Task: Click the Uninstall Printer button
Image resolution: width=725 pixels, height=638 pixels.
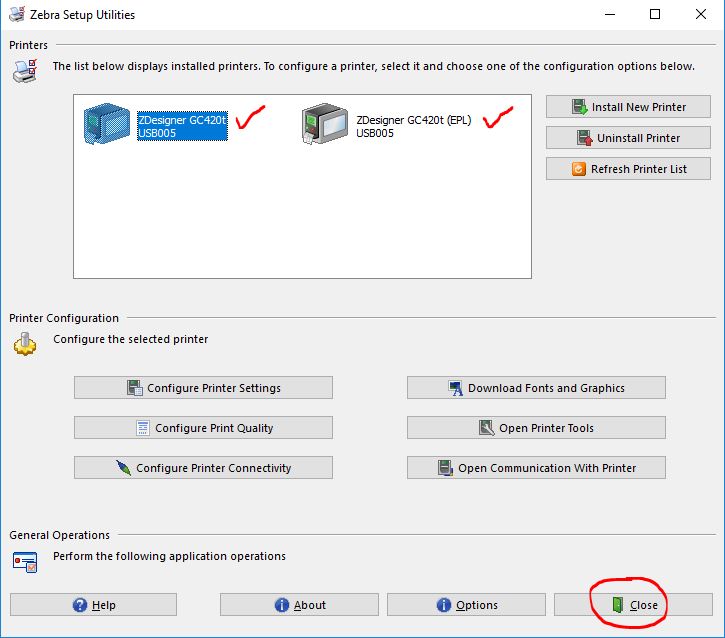Action: pos(628,138)
